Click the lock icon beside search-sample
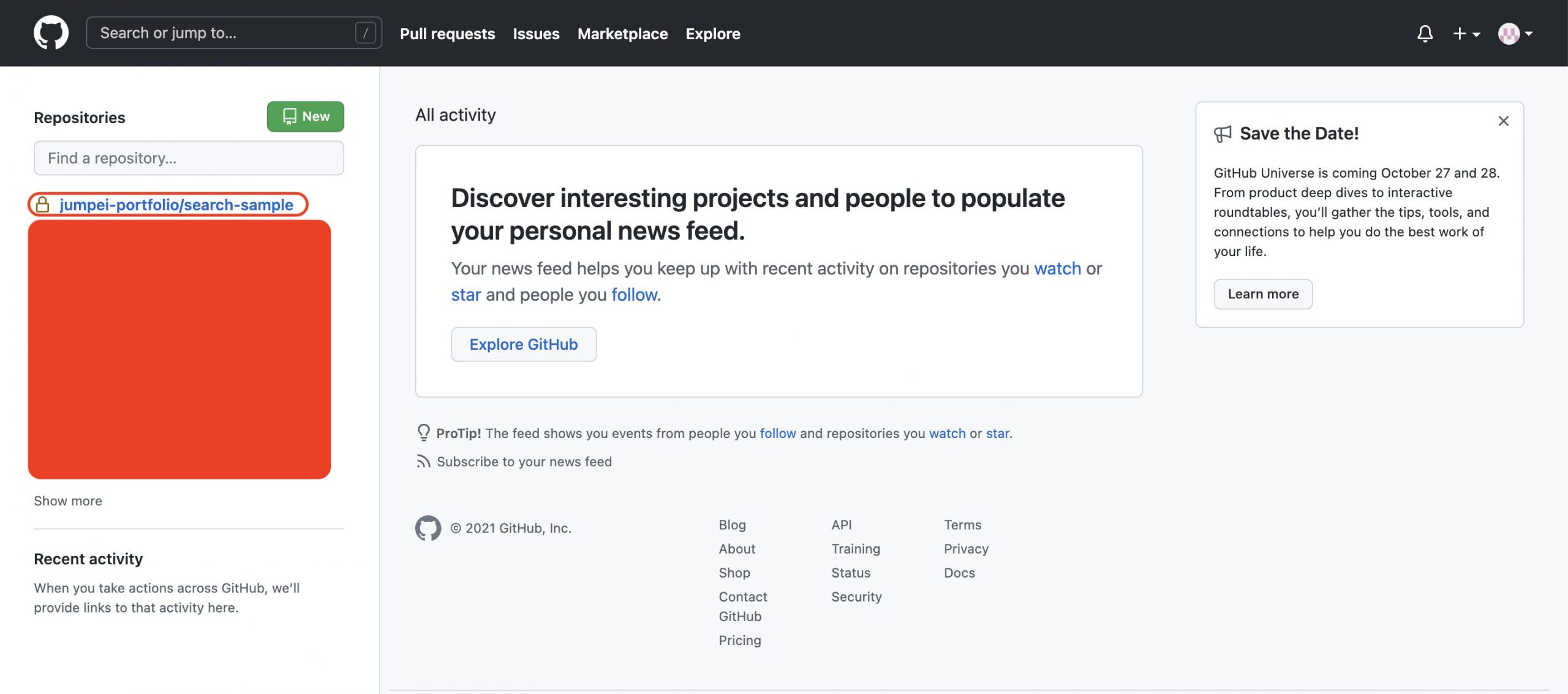1568x694 pixels. click(x=42, y=205)
